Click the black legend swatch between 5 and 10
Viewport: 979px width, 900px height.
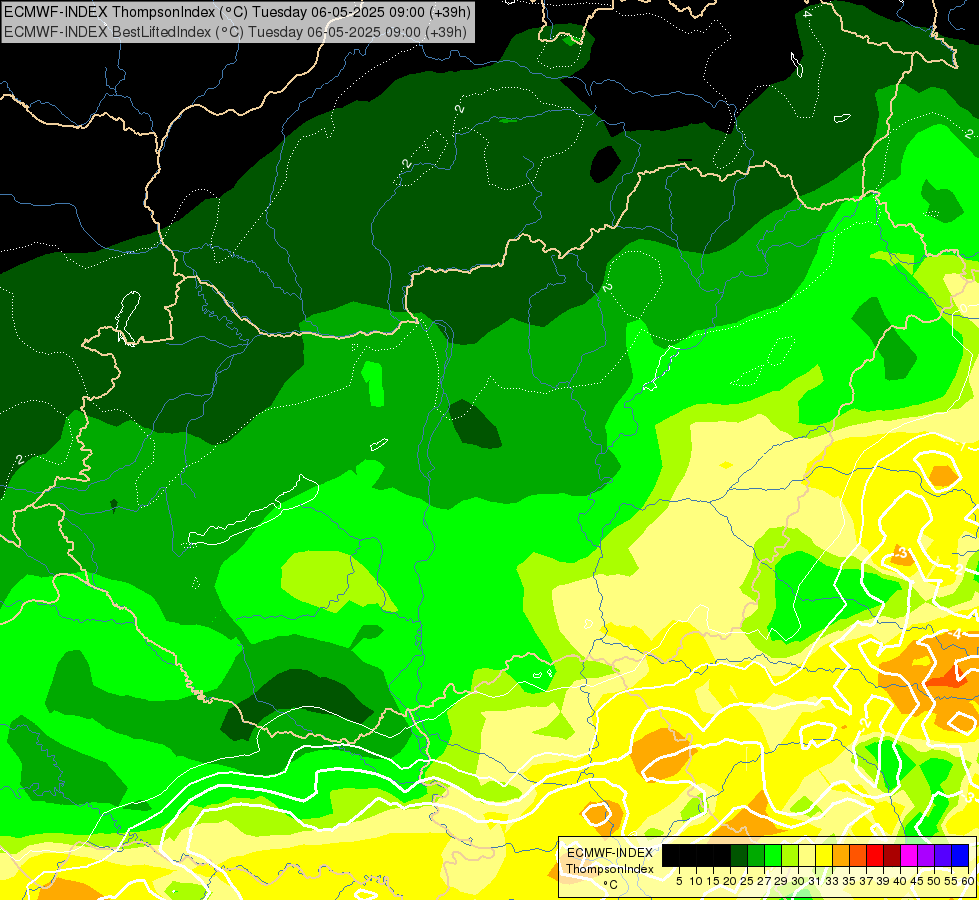pyautogui.click(x=687, y=855)
